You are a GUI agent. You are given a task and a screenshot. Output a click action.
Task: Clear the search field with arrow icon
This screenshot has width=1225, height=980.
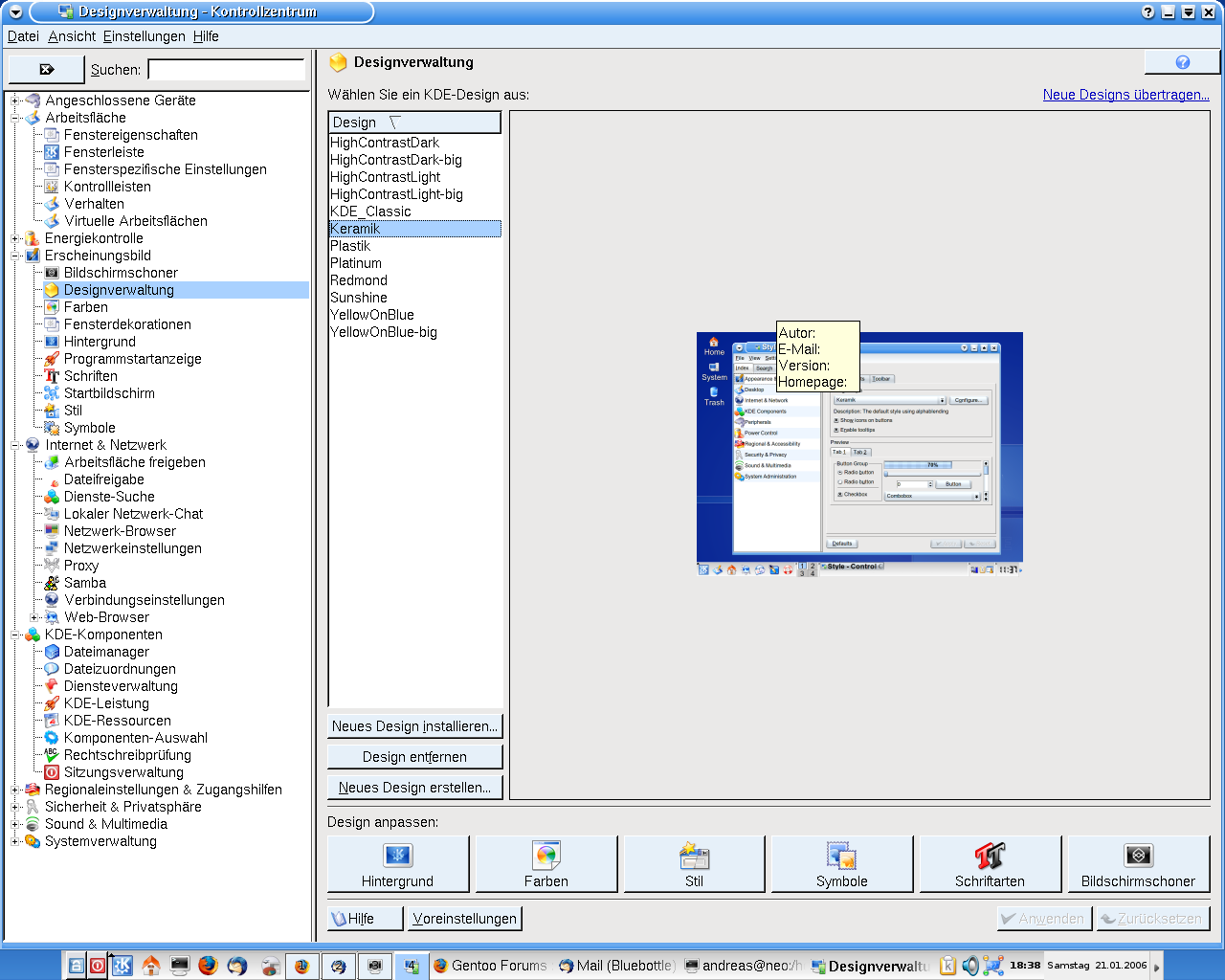46,69
